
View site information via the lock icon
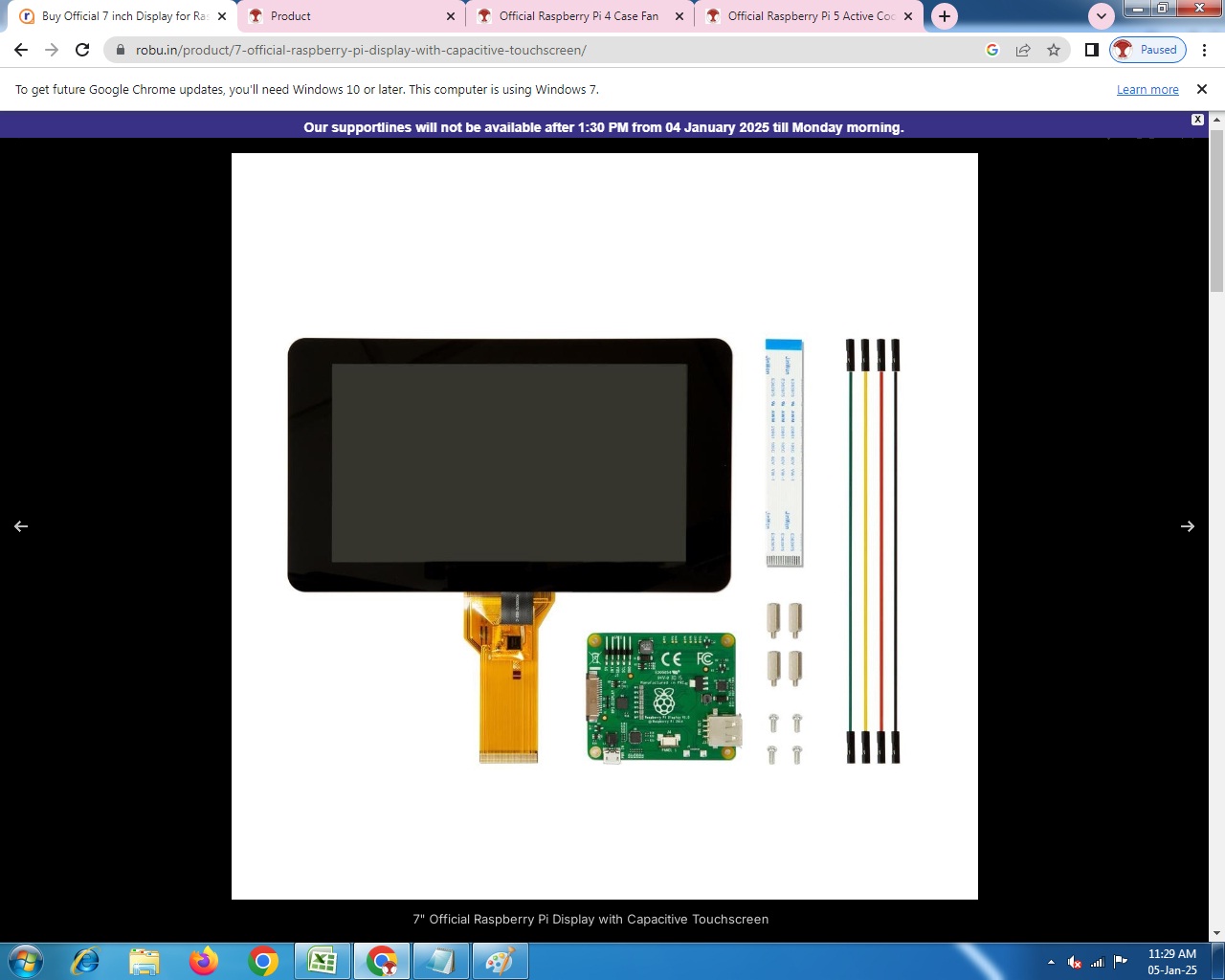point(121,50)
